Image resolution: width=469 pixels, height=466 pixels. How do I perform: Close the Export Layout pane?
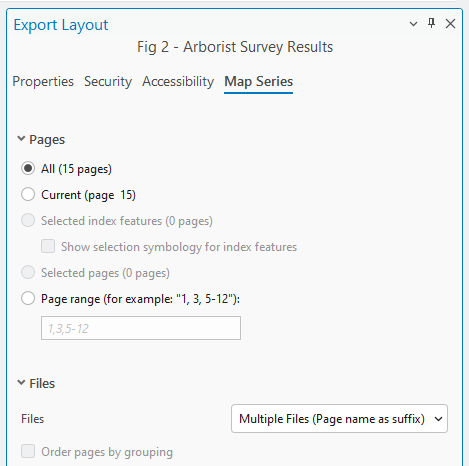coord(450,24)
